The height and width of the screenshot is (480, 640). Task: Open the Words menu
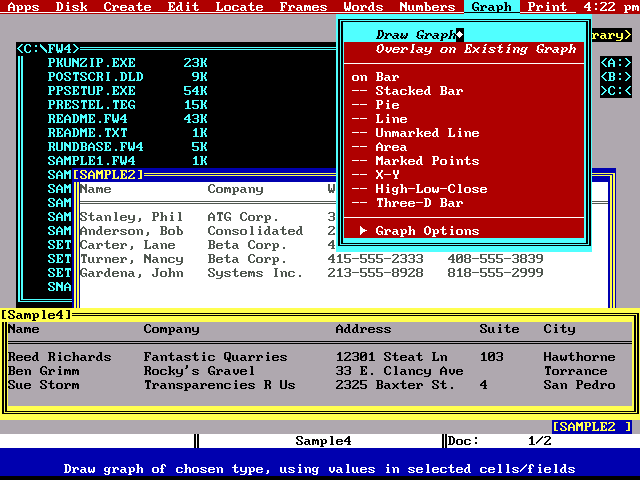coord(363,7)
